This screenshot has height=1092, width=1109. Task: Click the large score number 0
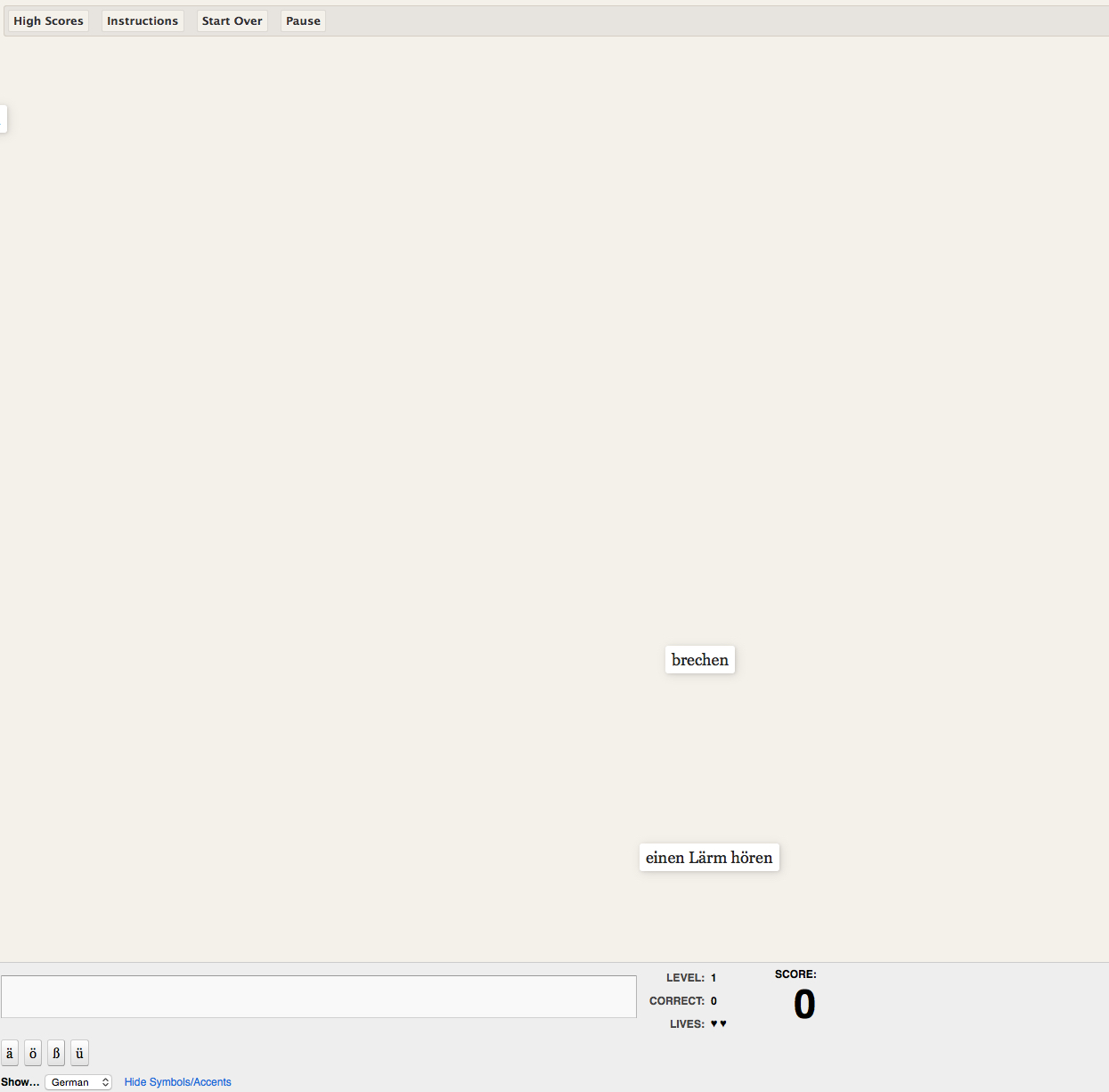(x=804, y=1005)
